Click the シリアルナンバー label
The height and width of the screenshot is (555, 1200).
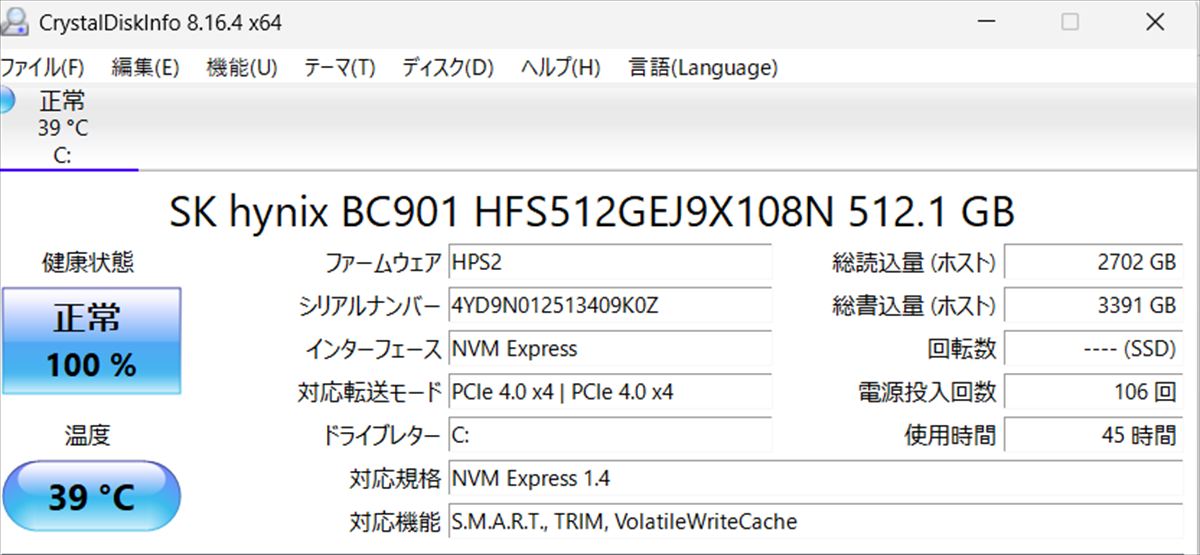pyautogui.click(x=369, y=306)
